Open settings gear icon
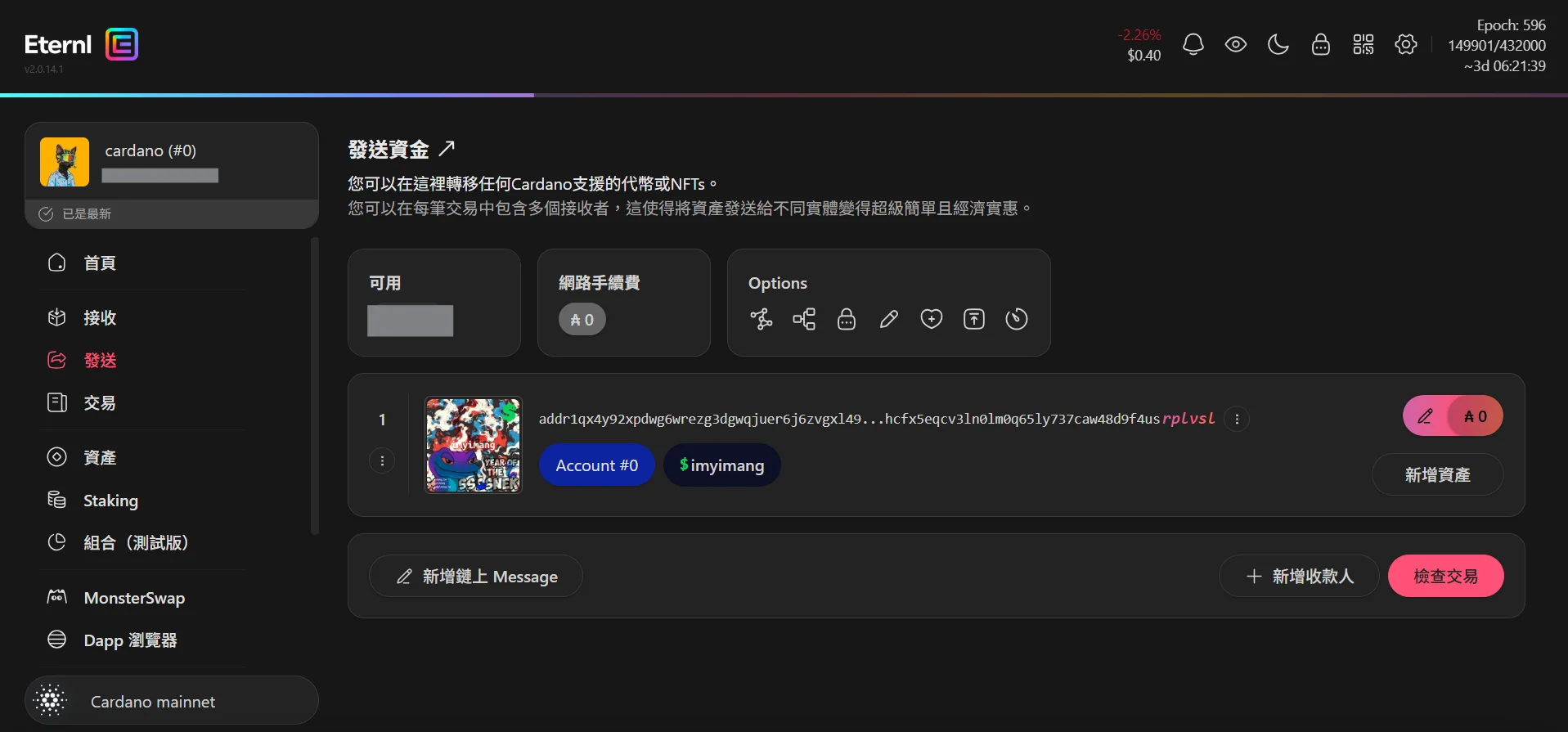 [x=1406, y=44]
